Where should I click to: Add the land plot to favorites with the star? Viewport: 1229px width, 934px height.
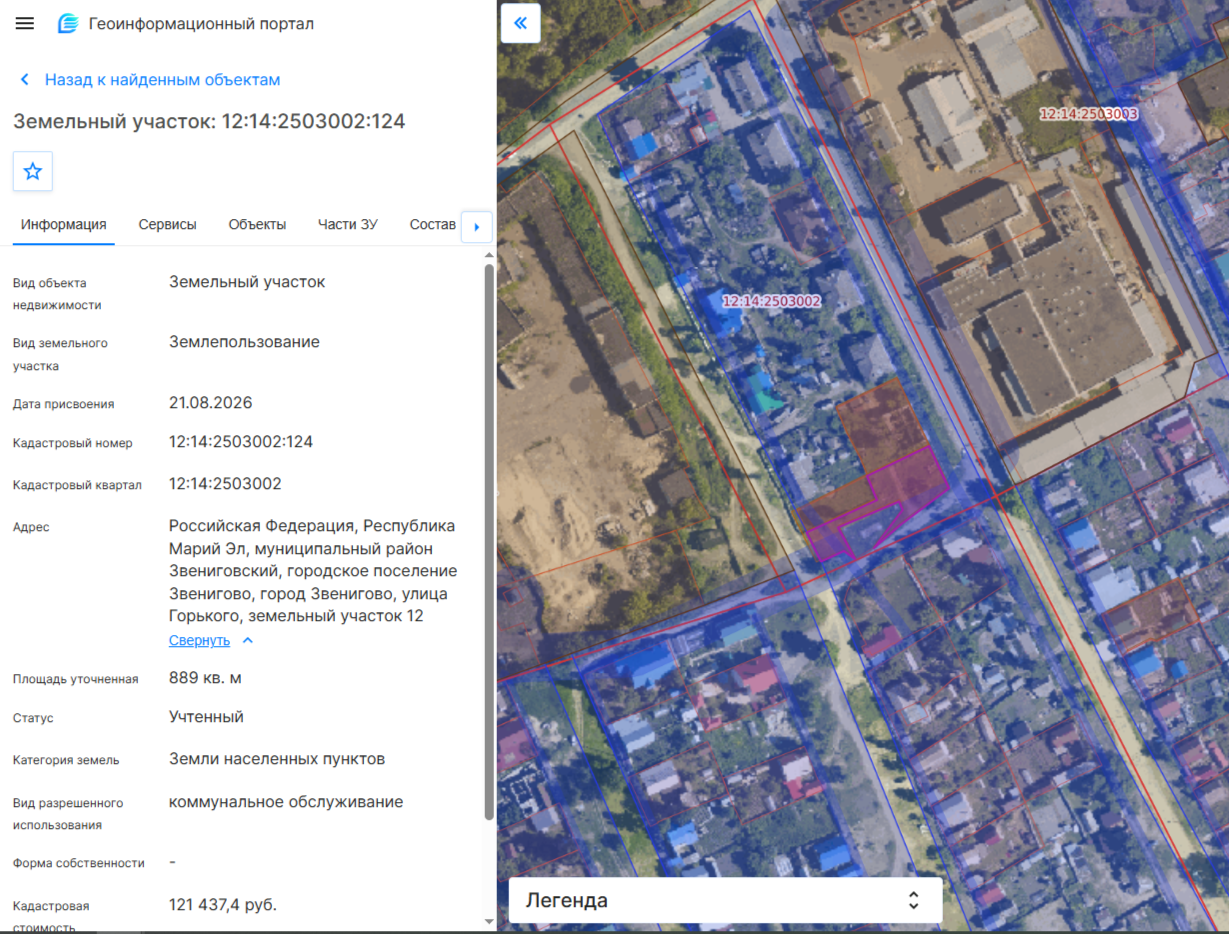coord(33,171)
